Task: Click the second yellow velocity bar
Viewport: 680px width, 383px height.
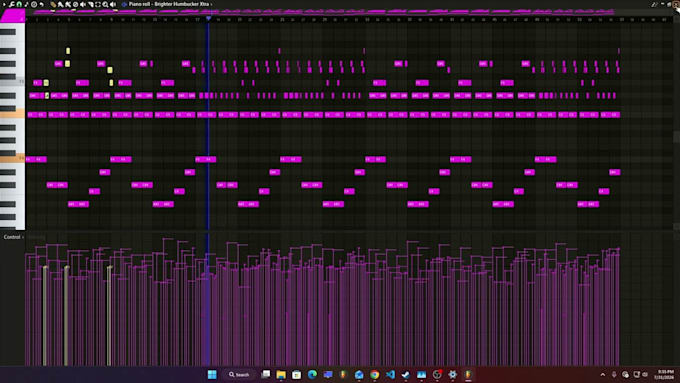Action: 66,316
